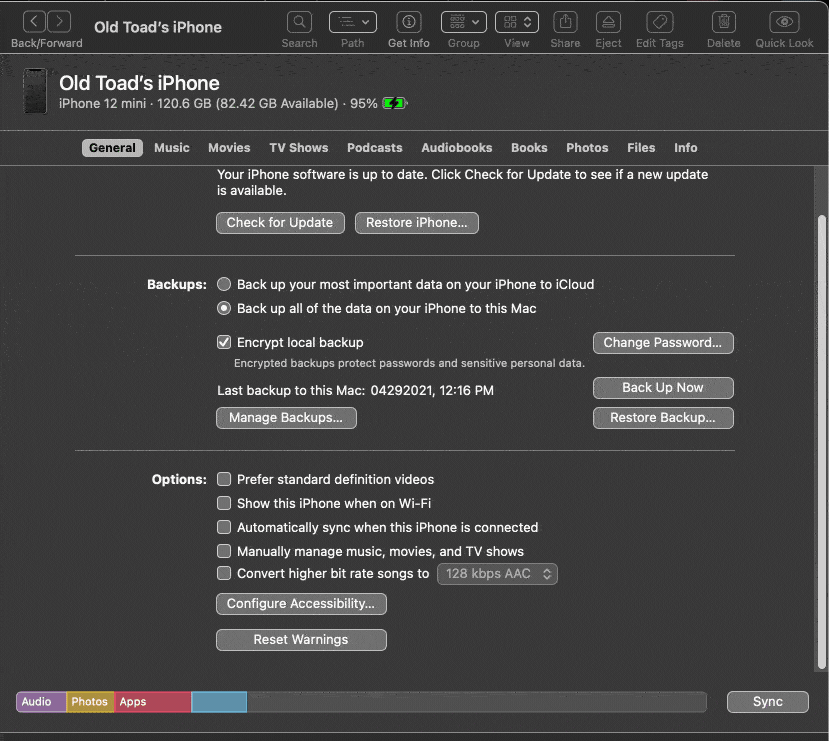
Task: Open the Path dropdown in toolbar
Action: pyautogui.click(x=353, y=22)
